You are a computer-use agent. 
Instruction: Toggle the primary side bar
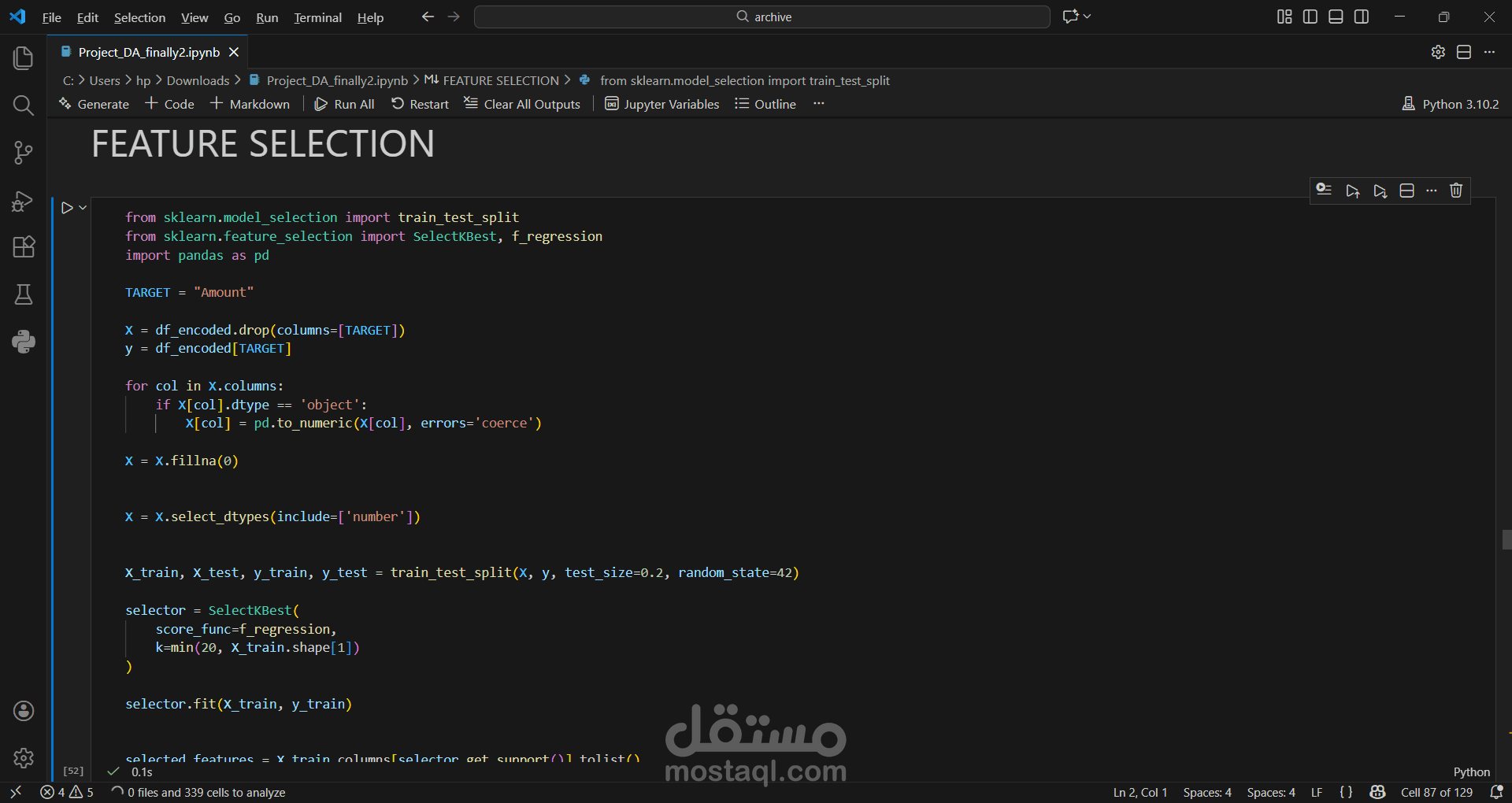coord(1310,17)
